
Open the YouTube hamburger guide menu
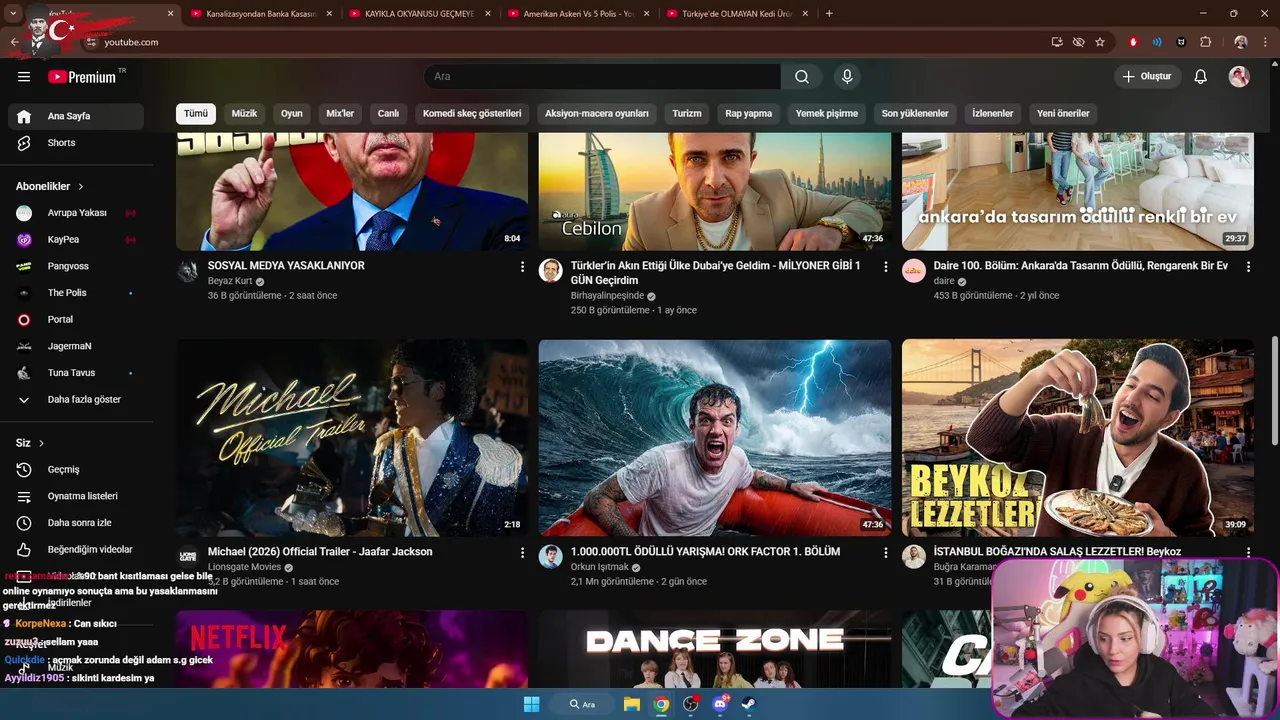pos(24,77)
